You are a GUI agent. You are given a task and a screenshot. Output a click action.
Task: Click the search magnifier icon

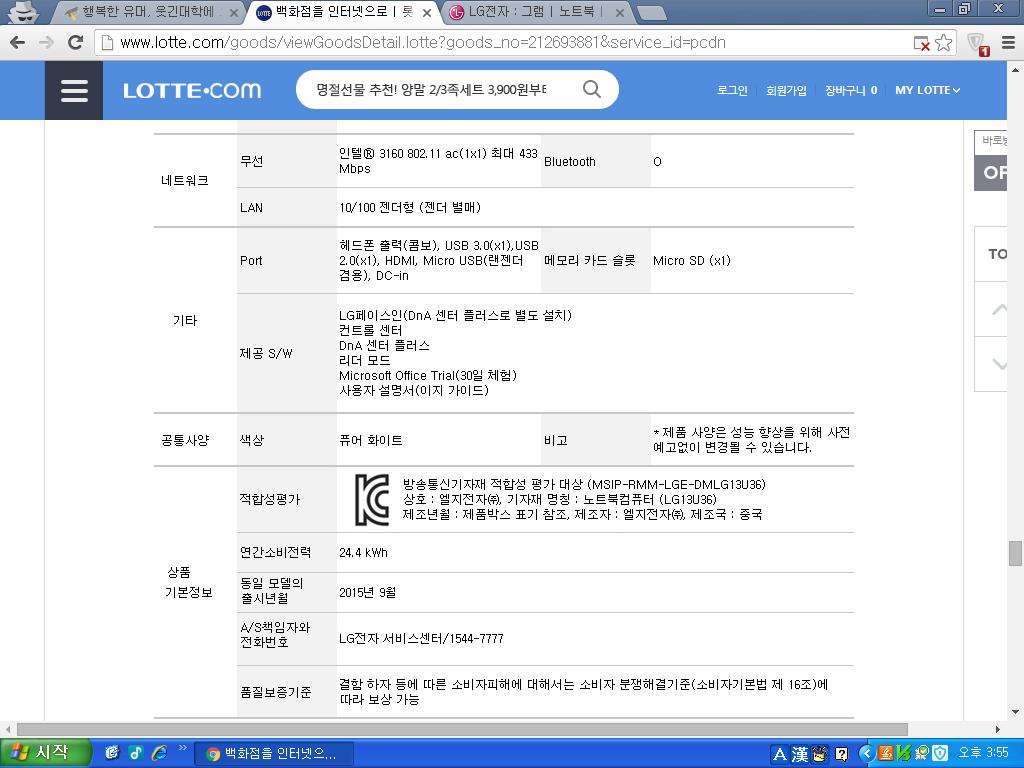tap(592, 90)
